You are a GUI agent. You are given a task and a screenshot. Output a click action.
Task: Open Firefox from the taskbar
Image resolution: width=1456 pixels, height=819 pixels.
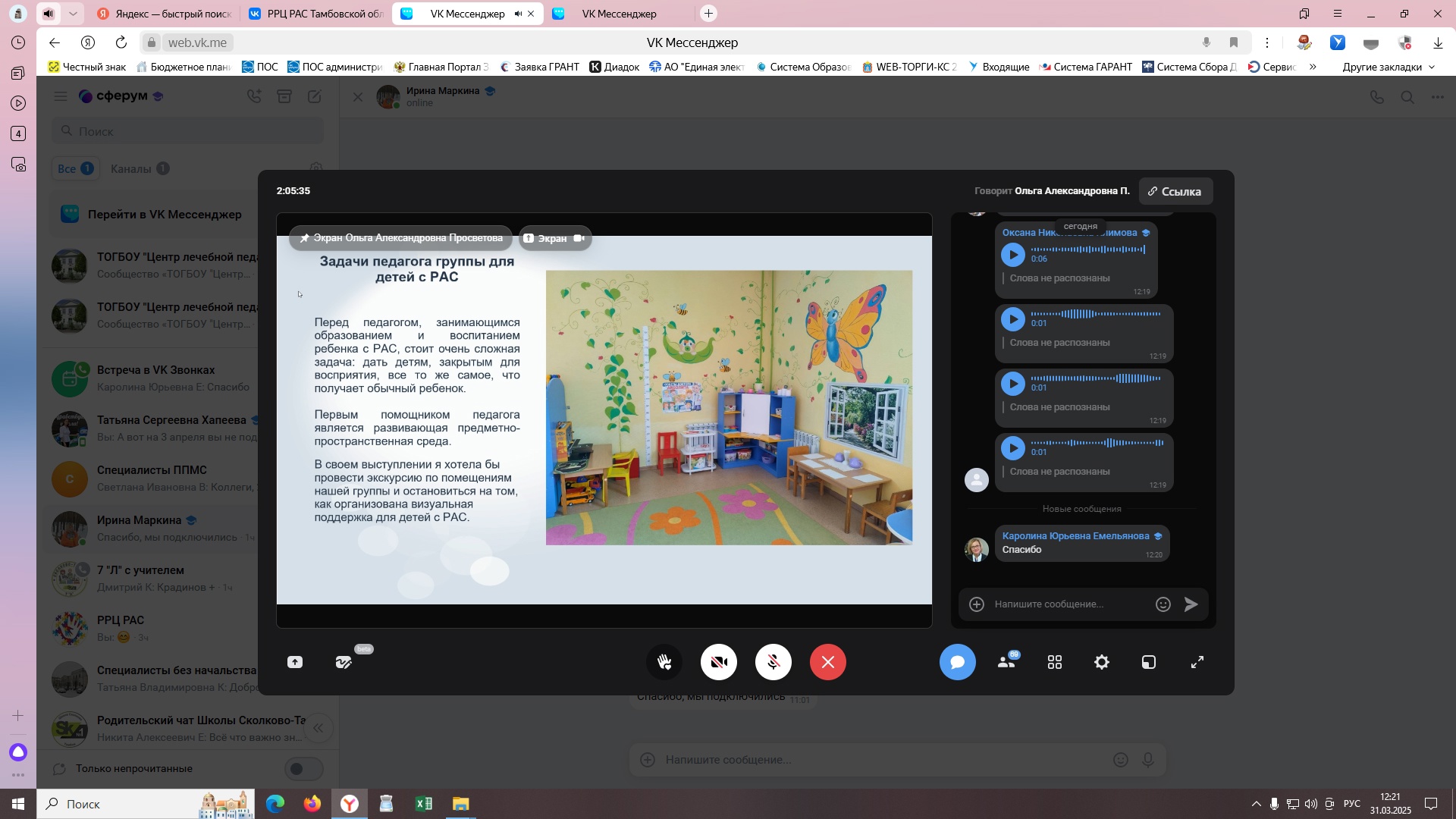312,804
